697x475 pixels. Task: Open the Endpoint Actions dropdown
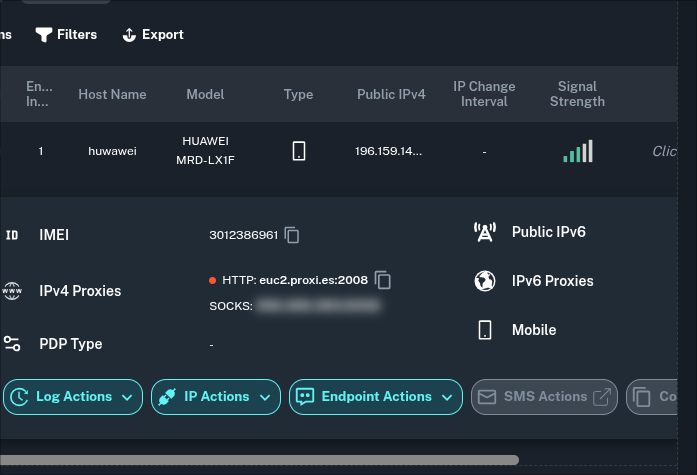[x=376, y=397]
